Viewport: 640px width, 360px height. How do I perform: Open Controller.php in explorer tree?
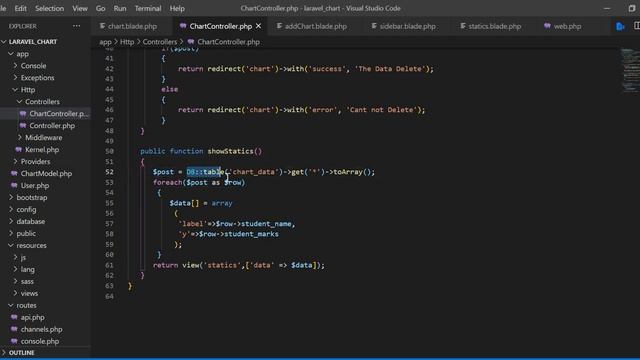[x=52, y=126]
